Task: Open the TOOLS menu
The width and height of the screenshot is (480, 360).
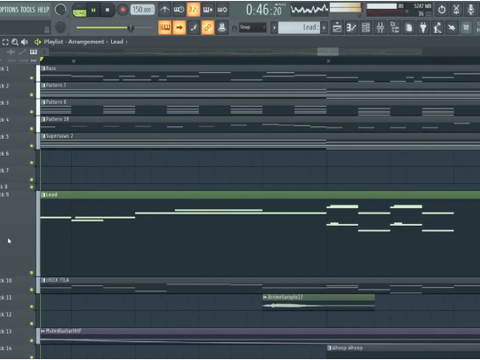Action: pos(28,9)
